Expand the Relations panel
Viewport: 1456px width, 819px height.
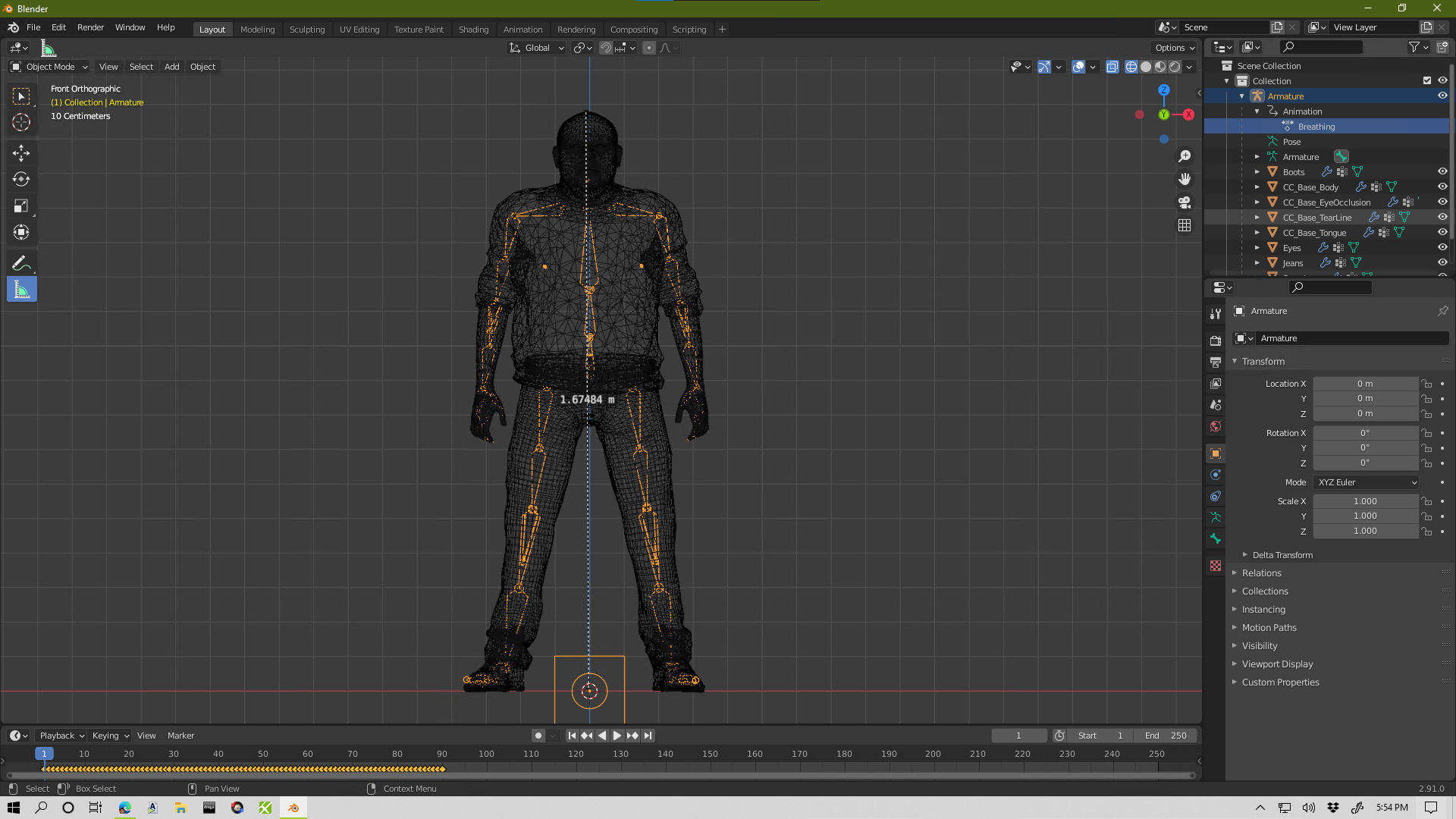[x=1261, y=573]
